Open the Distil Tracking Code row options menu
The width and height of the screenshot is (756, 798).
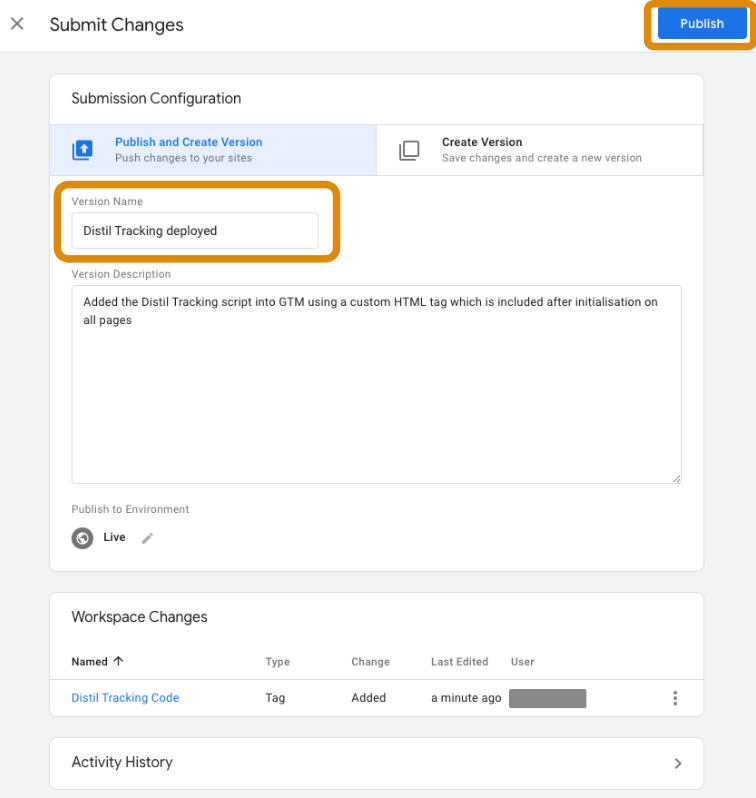(675, 698)
